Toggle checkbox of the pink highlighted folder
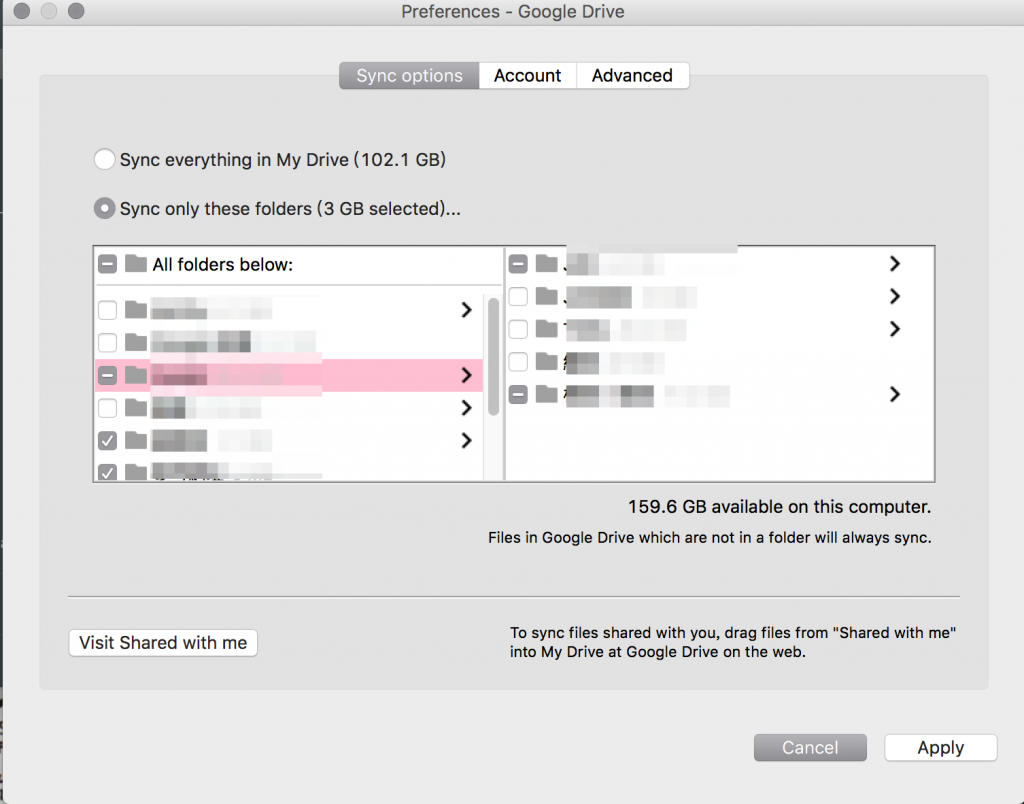 [x=108, y=376]
